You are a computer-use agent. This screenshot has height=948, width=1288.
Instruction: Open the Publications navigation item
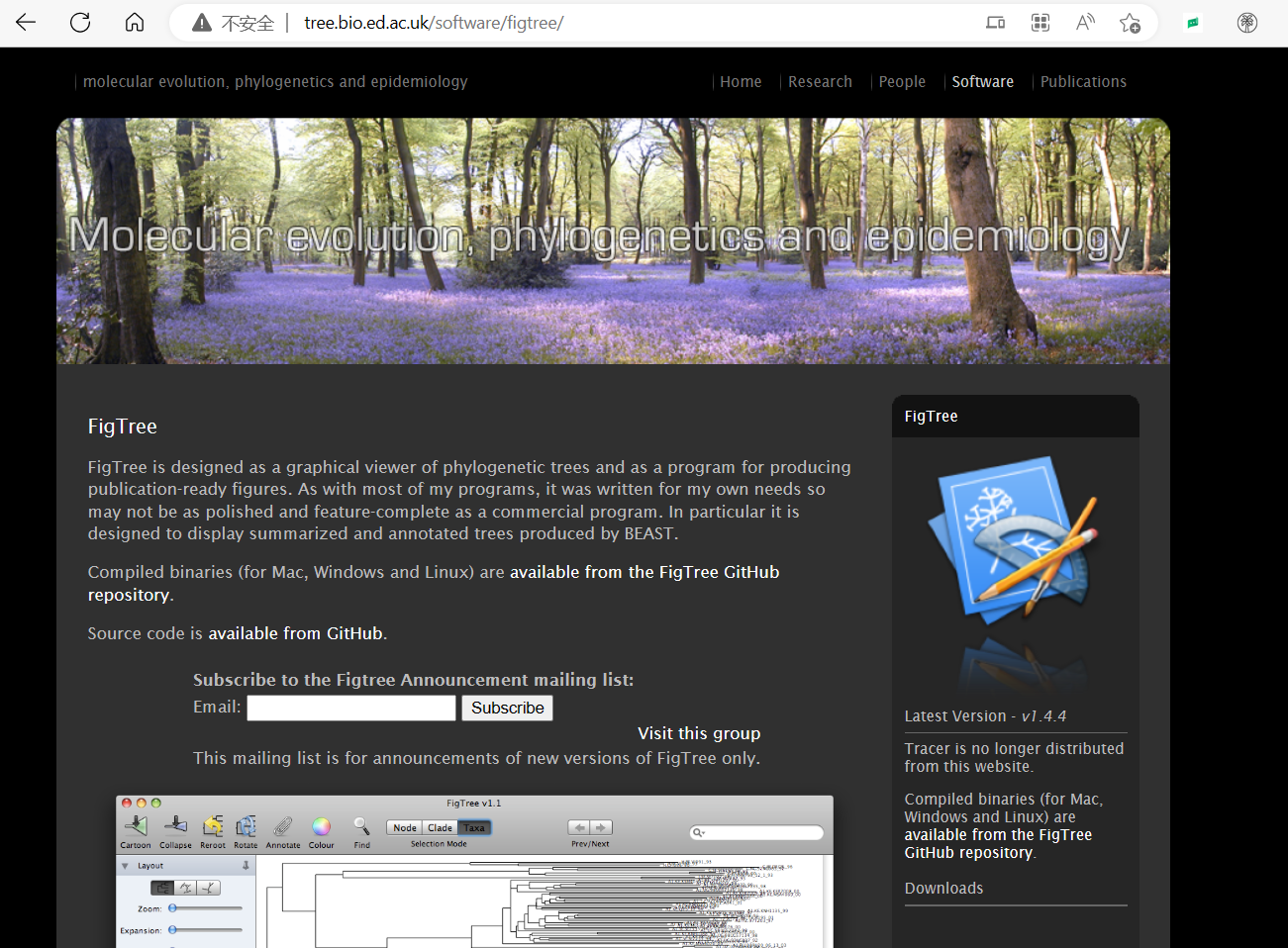click(1083, 82)
